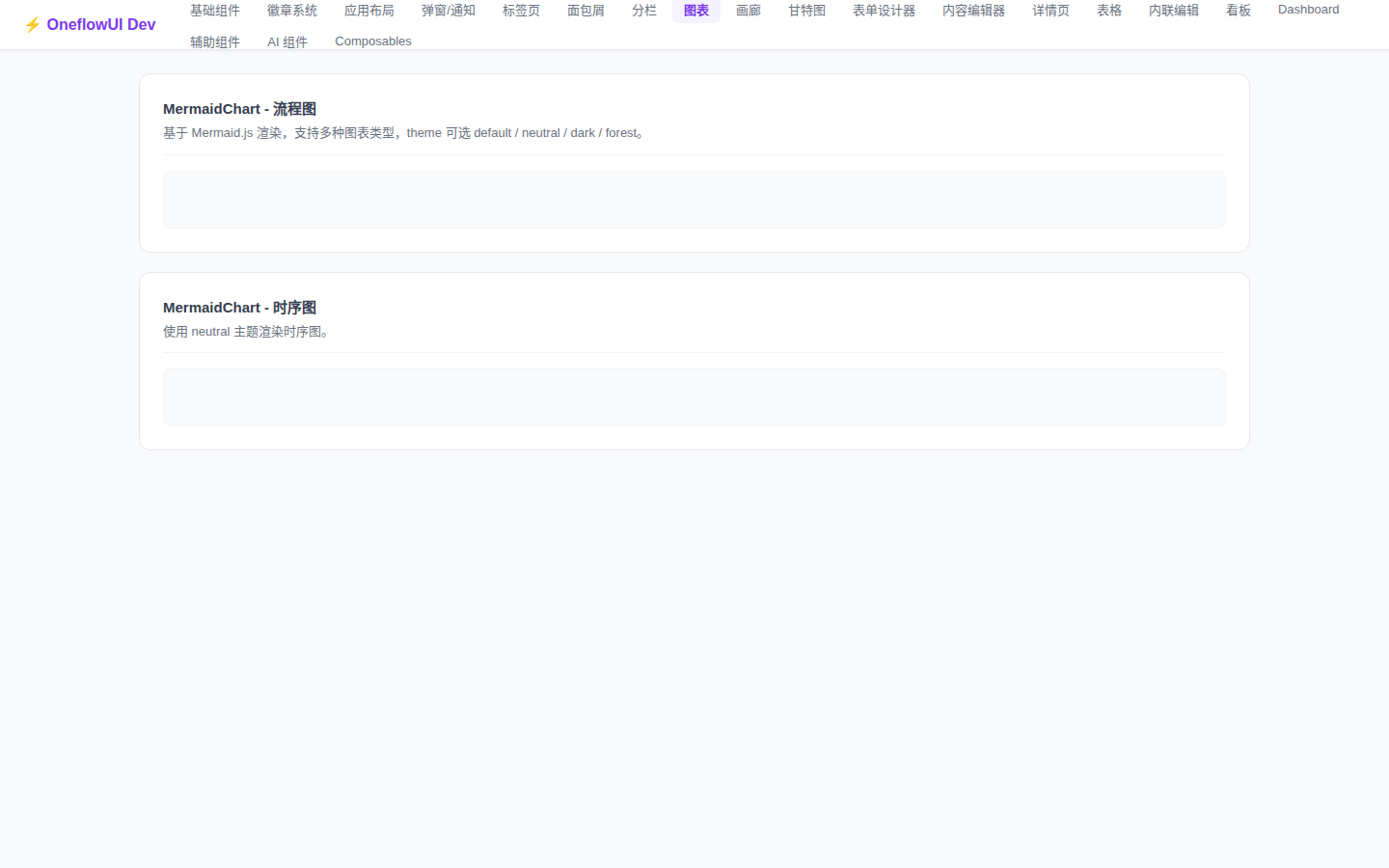Open the 分栏 nav item
The width and height of the screenshot is (1389, 868).
click(x=644, y=11)
